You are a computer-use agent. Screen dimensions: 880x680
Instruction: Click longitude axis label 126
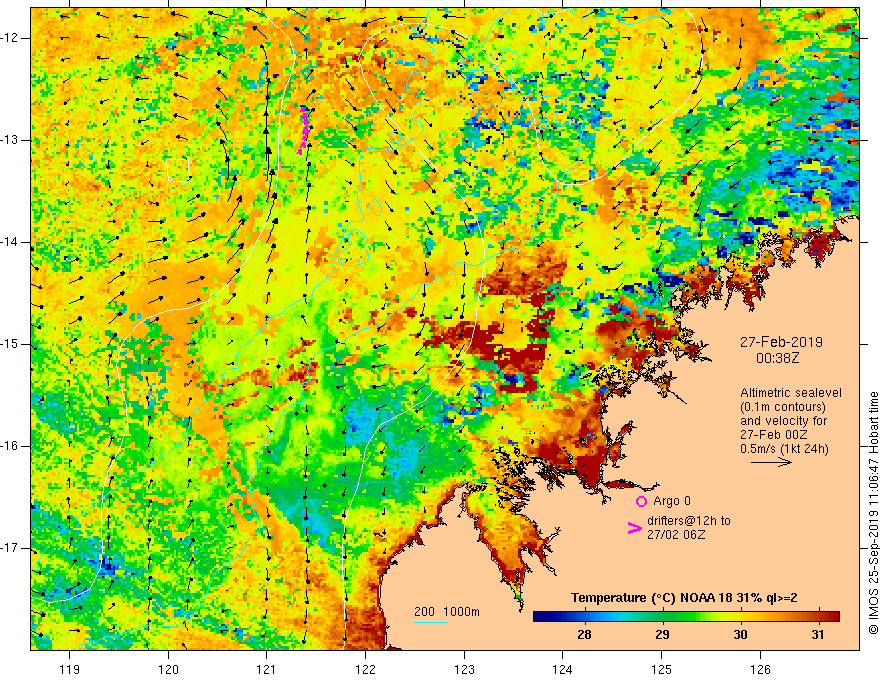pyautogui.click(x=760, y=669)
